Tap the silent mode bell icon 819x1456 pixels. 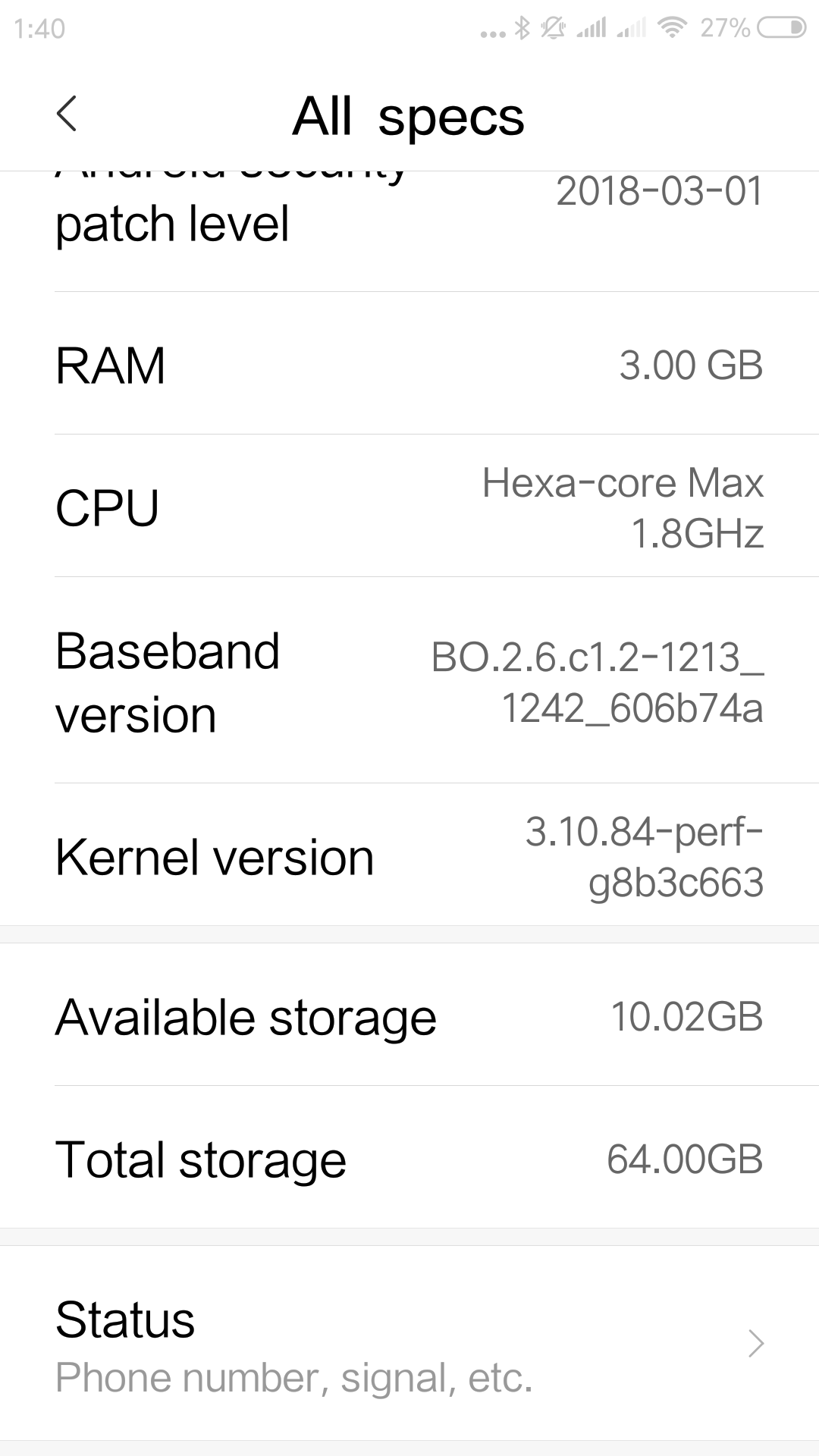tap(553, 28)
